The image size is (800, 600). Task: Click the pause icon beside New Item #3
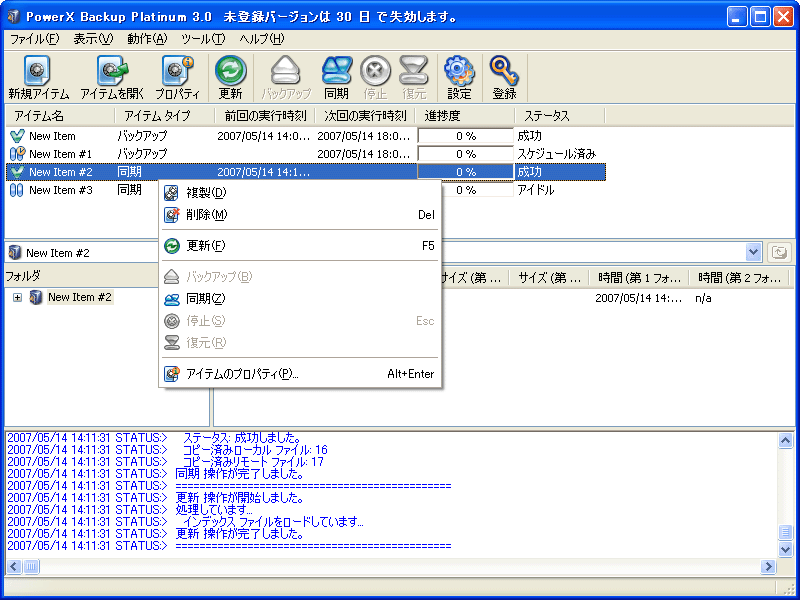coord(17,190)
